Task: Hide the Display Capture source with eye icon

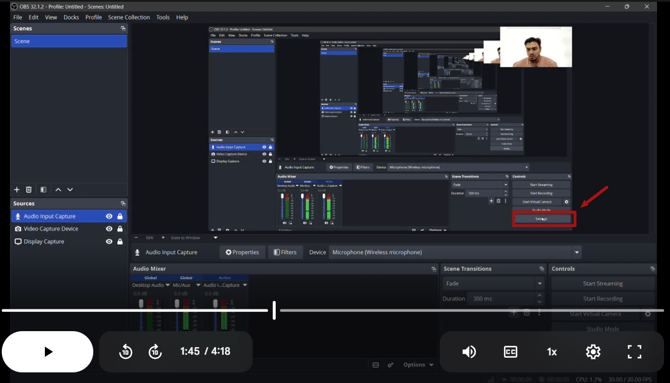Action: 109,242
